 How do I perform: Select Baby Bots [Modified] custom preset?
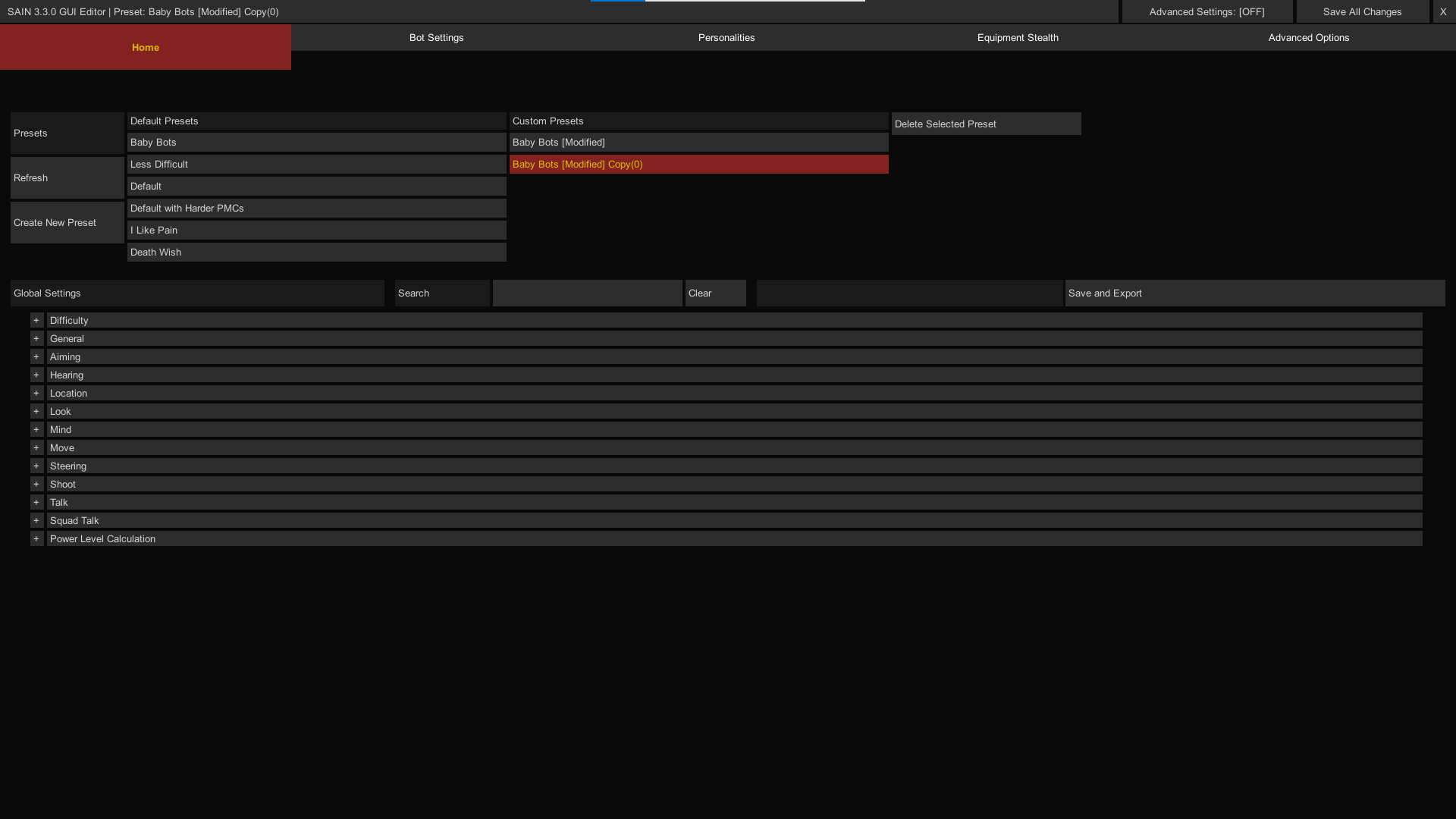(x=699, y=143)
